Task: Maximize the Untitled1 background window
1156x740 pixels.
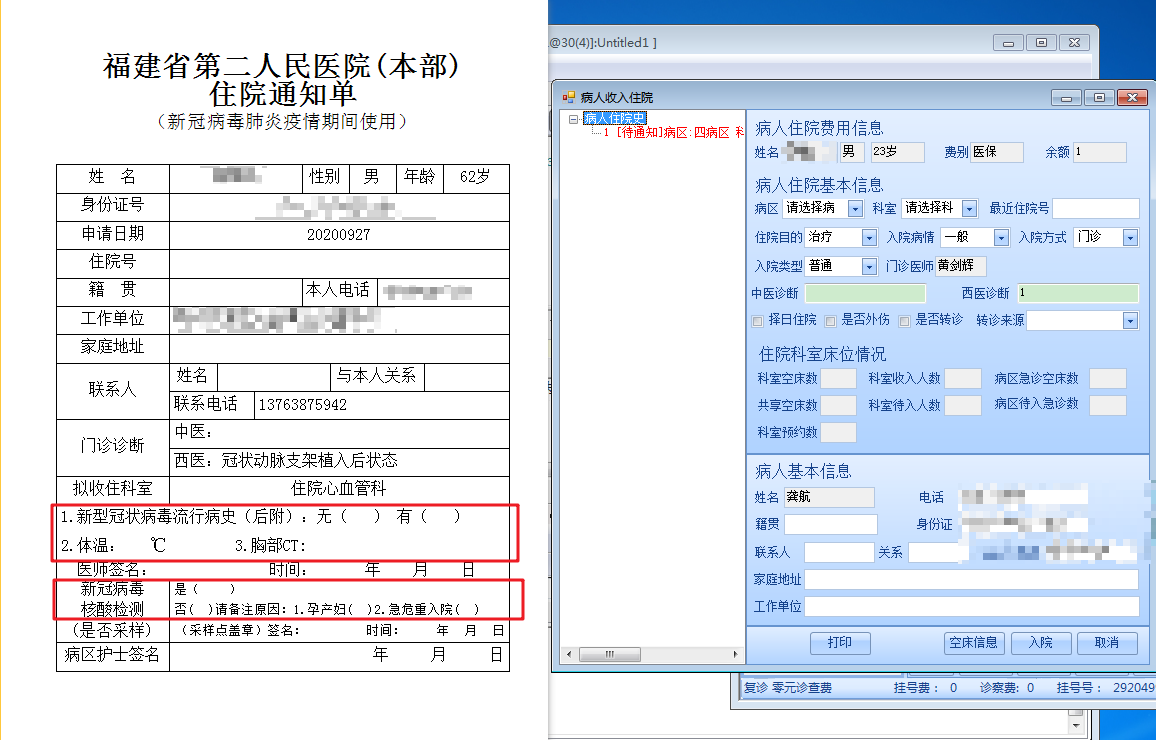Action: [x=1041, y=43]
